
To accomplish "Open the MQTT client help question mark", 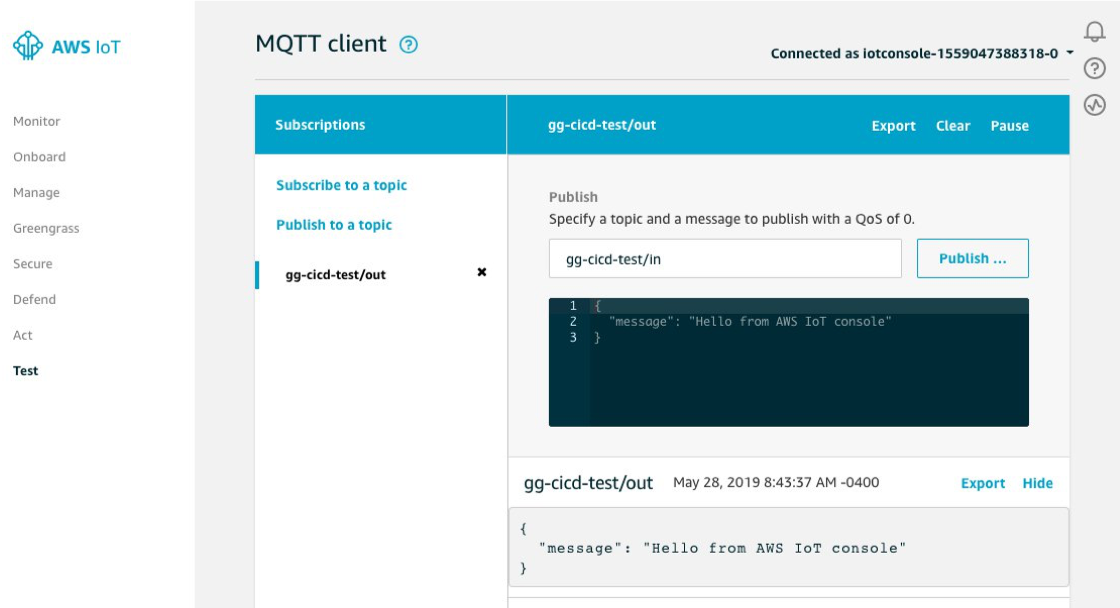I will point(409,44).
